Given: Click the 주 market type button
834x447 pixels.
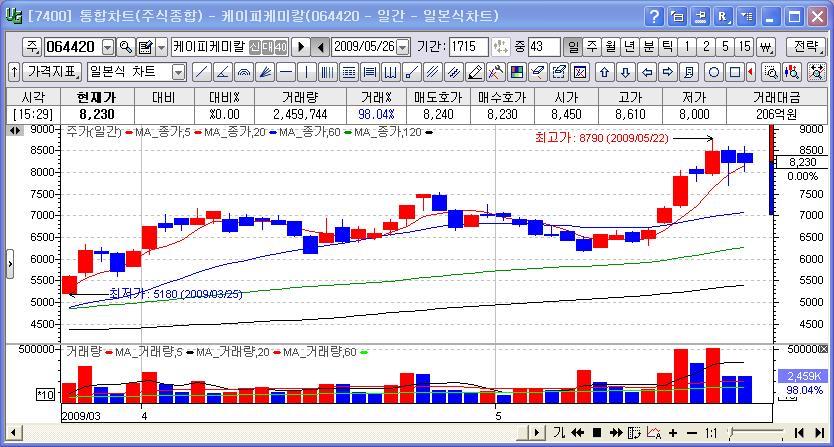Looking at the screenshot, I should coord(31,47).
